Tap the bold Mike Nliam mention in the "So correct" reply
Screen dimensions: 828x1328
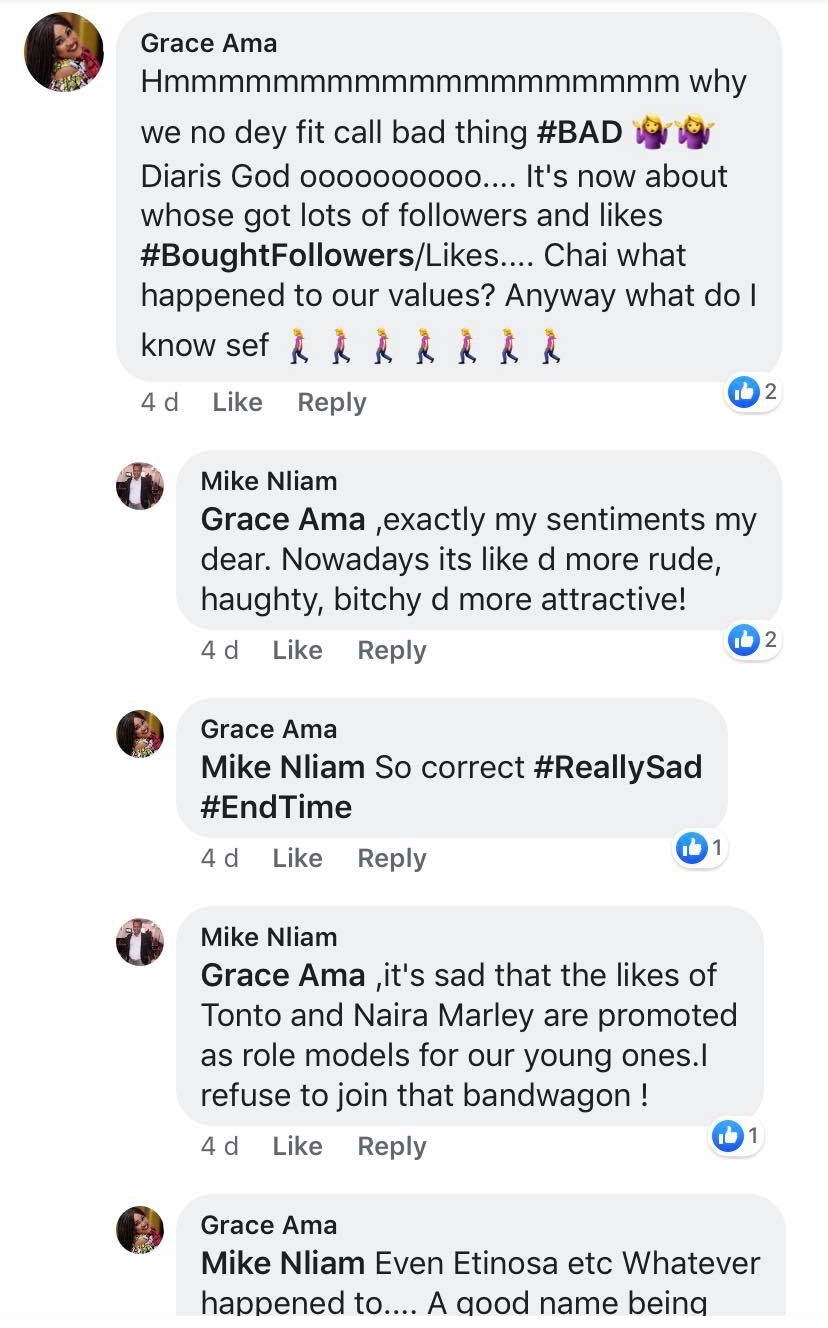tap(283, 767)
